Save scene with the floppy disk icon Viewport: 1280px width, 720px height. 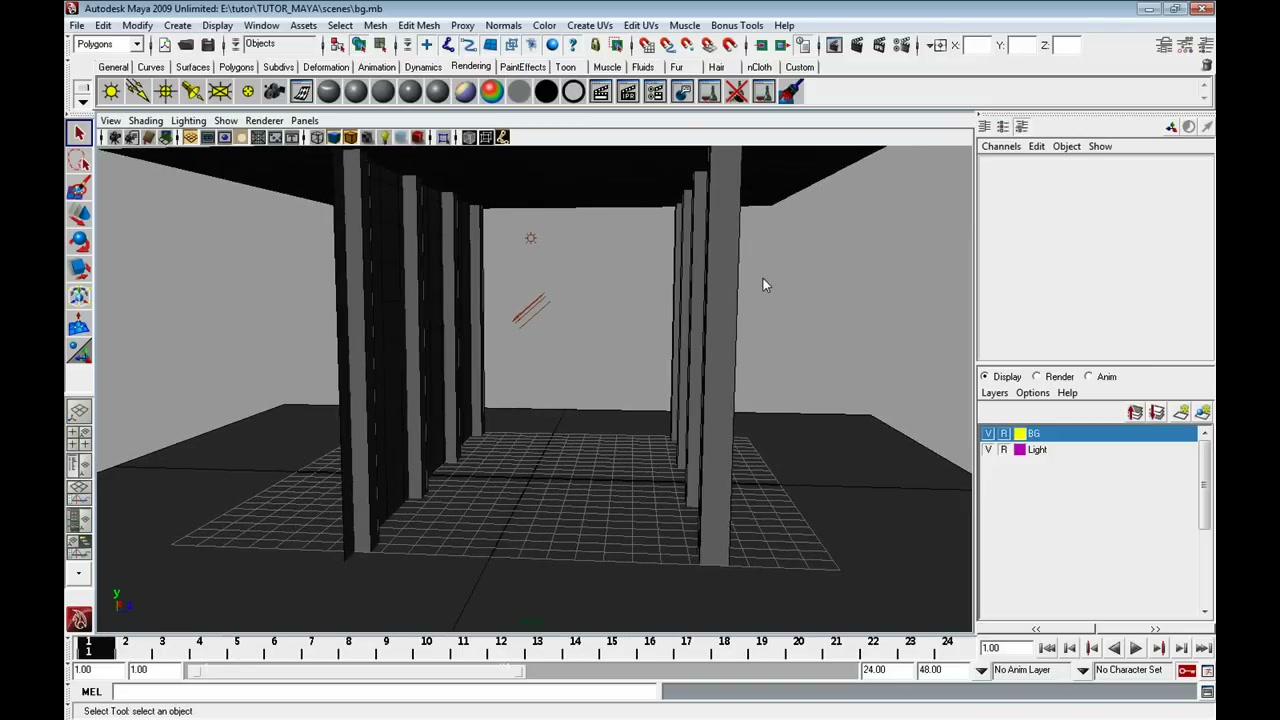click(208, 45)
